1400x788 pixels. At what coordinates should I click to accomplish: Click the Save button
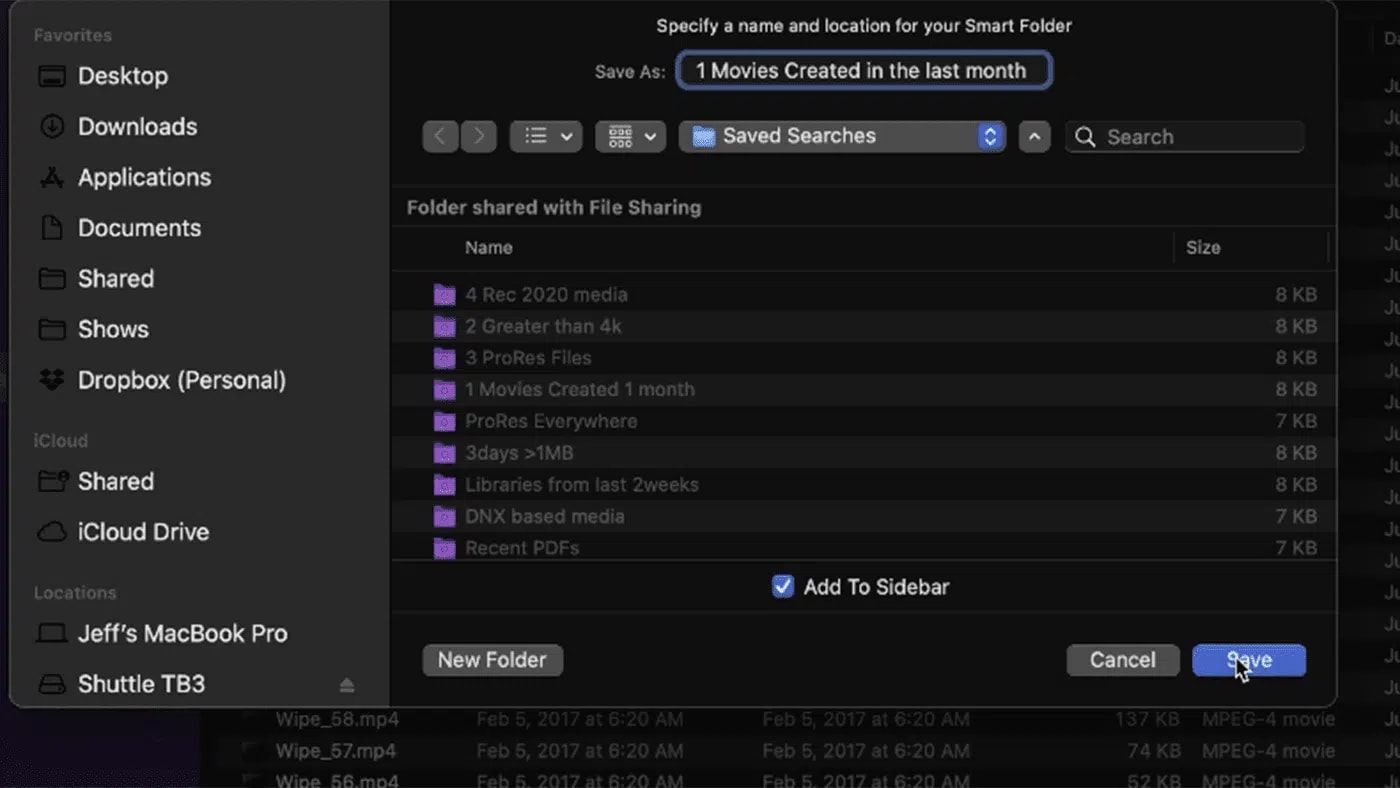(1248, 660)
